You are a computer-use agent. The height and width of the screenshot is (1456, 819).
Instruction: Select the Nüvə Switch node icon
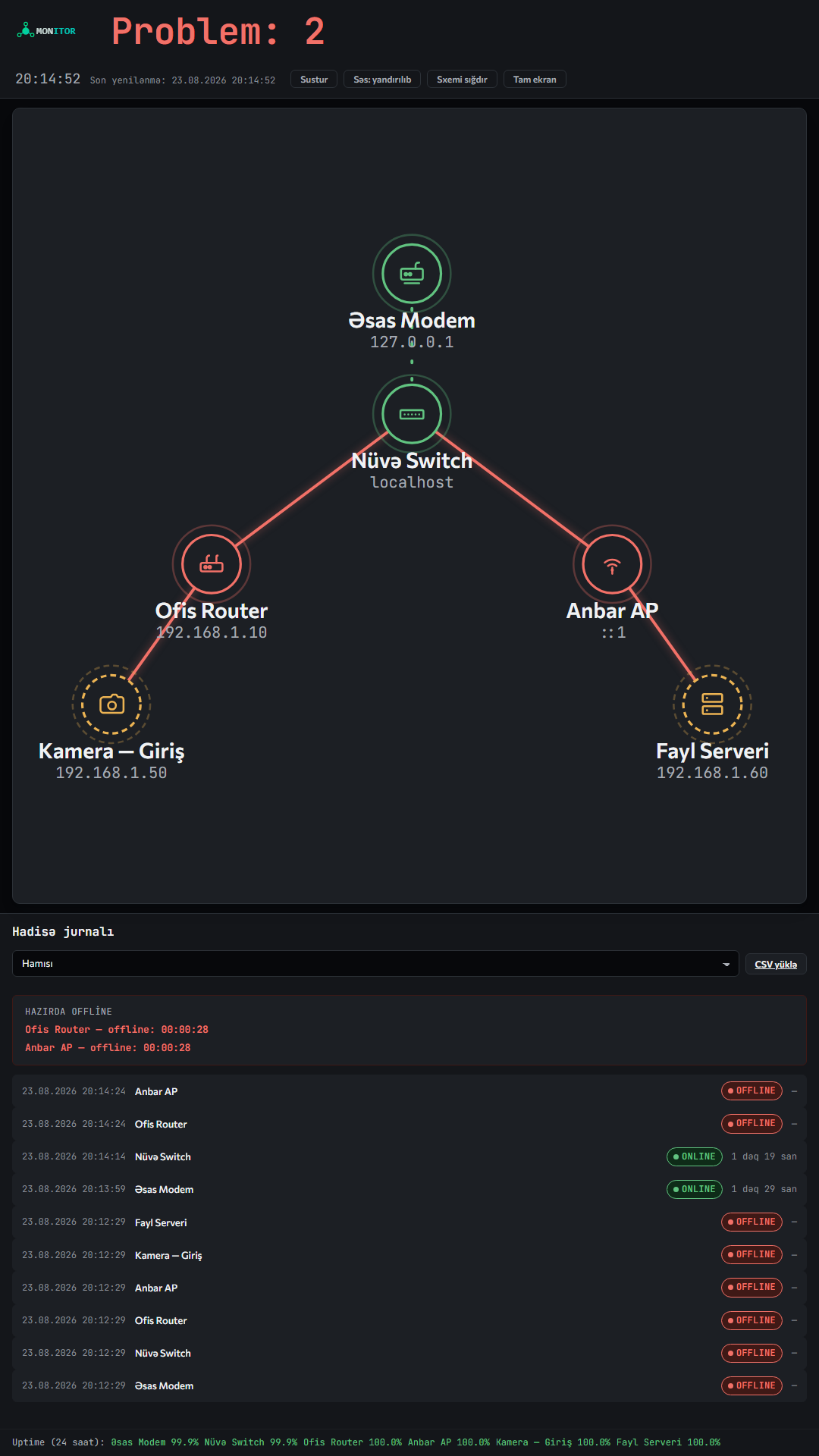pos(412,414)
